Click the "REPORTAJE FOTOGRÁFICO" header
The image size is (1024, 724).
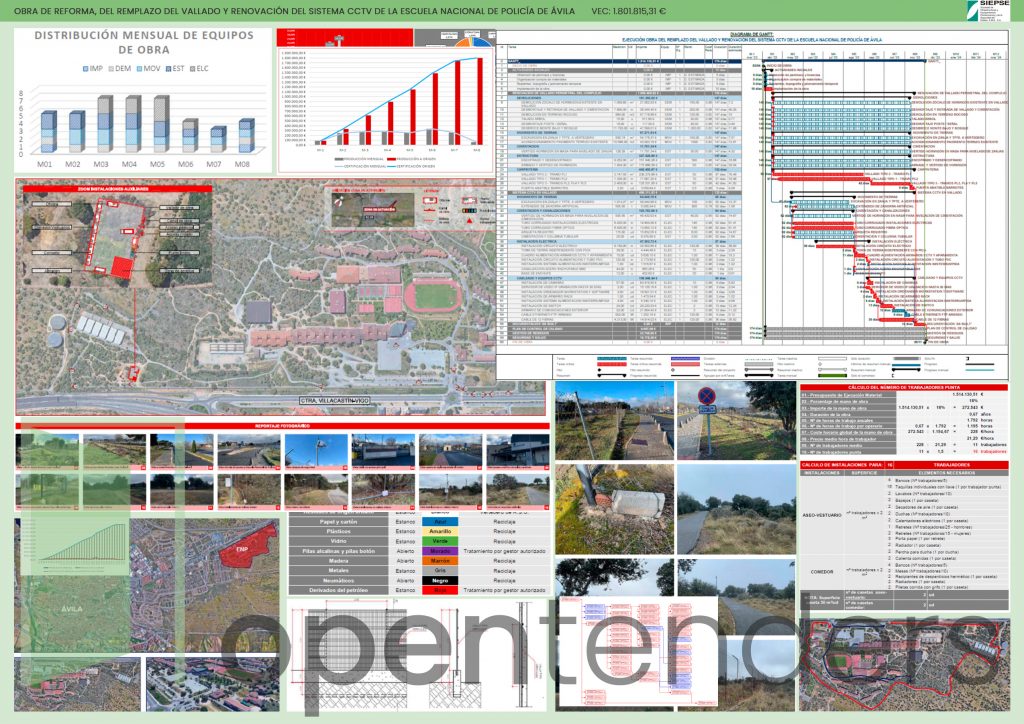(282, 426)
